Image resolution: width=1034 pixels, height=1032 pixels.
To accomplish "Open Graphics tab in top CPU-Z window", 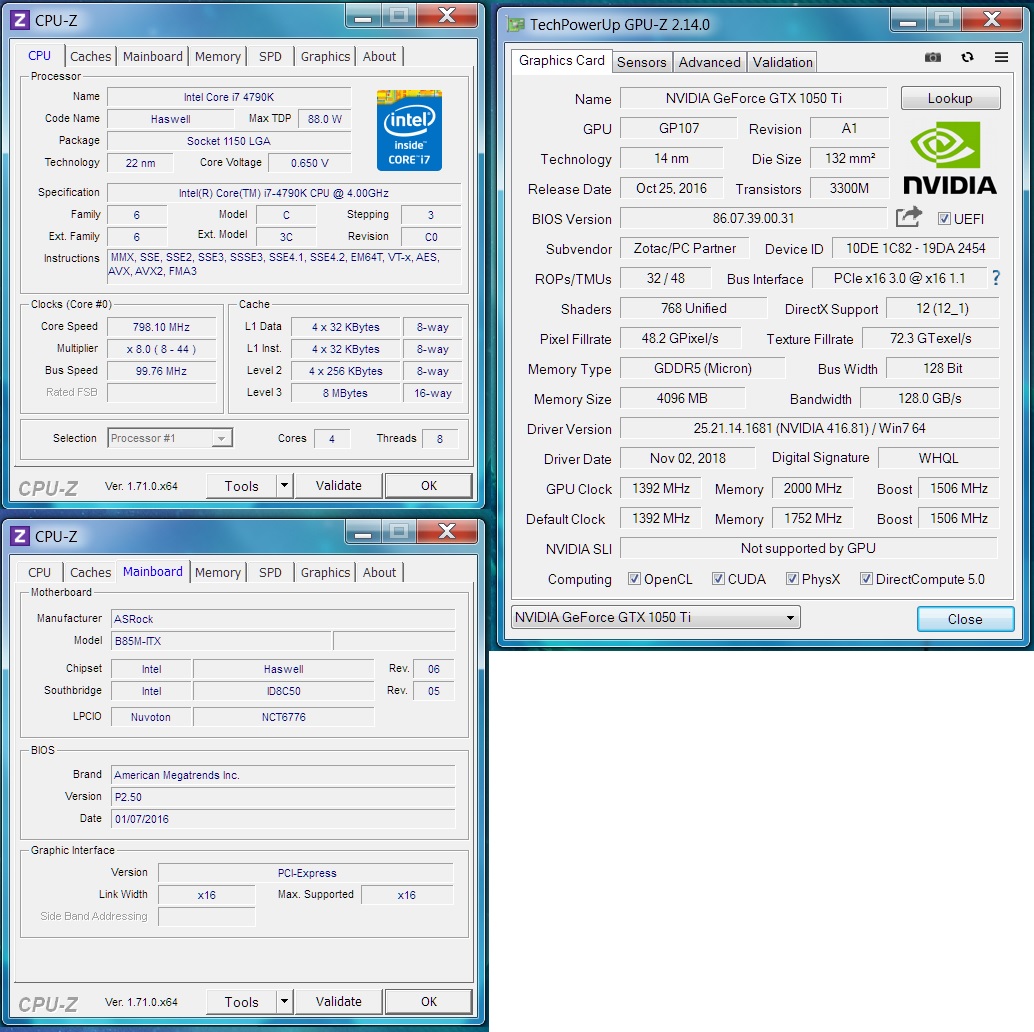I will point(325,57).
